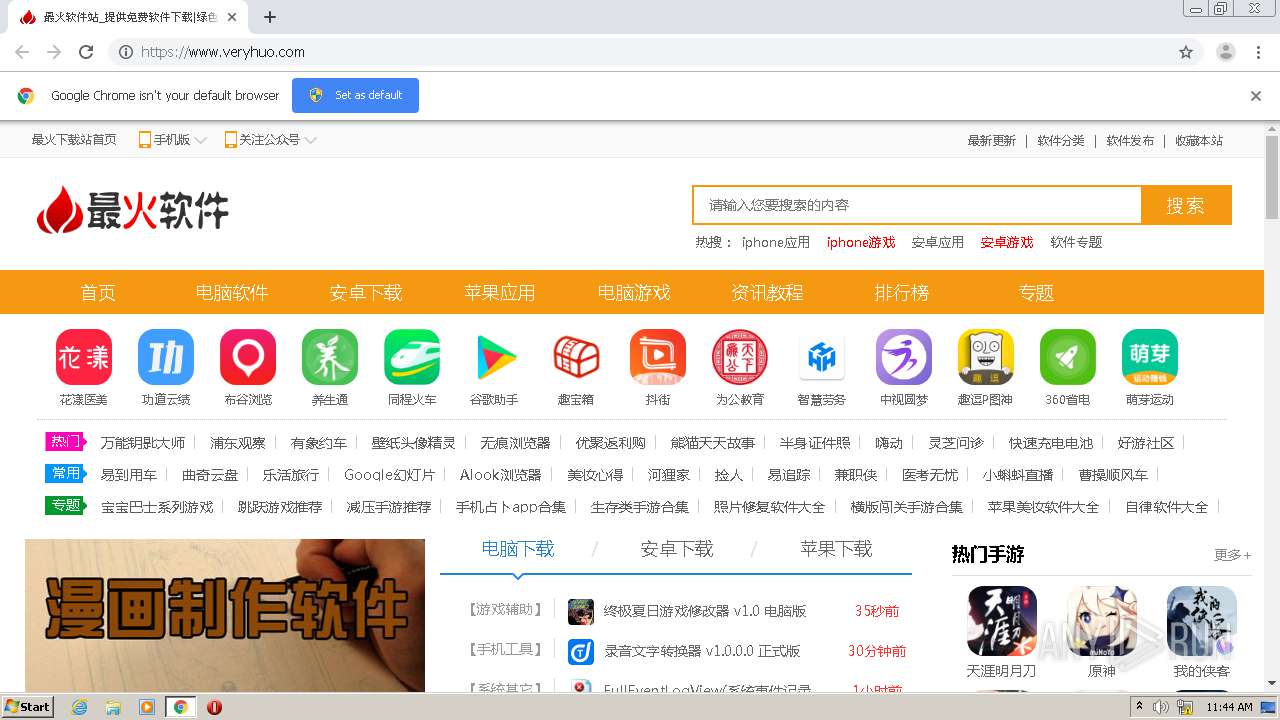
Task: Reload the page in Chrome
Action: 86,52
